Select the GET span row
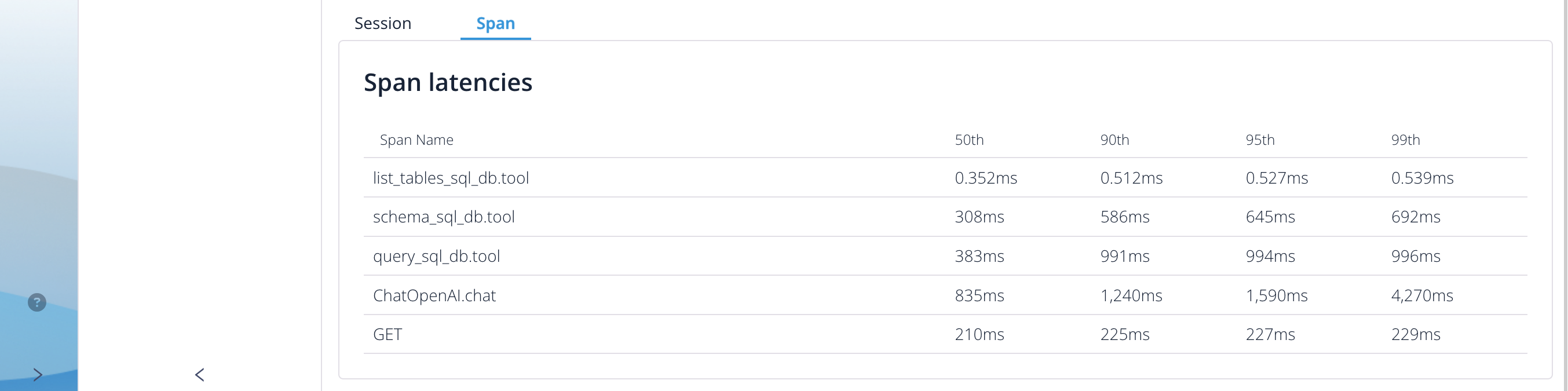 click(x=945, y=334)
